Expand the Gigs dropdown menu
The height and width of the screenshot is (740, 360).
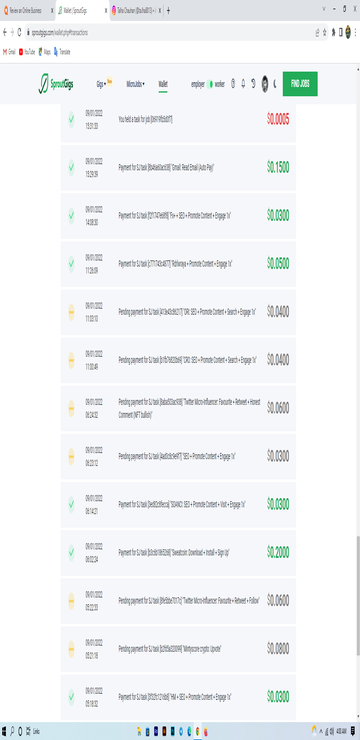[x=101, y=84]
